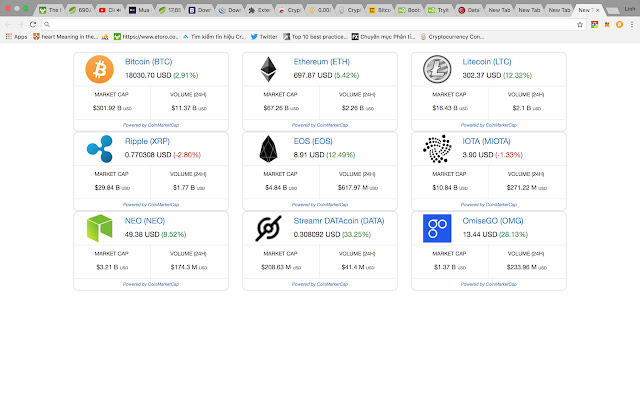The height and width of the screenshot is (400, 640).
Task: Open the EOS (EOS) link
Action: 313,141
